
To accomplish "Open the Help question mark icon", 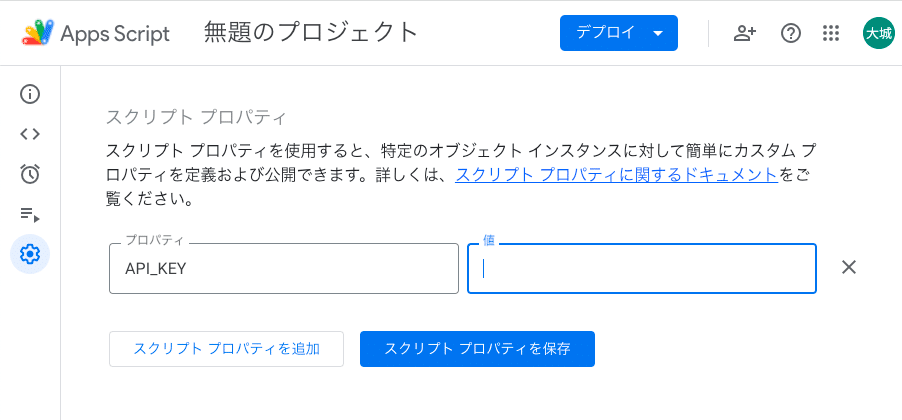I will 791,33.
